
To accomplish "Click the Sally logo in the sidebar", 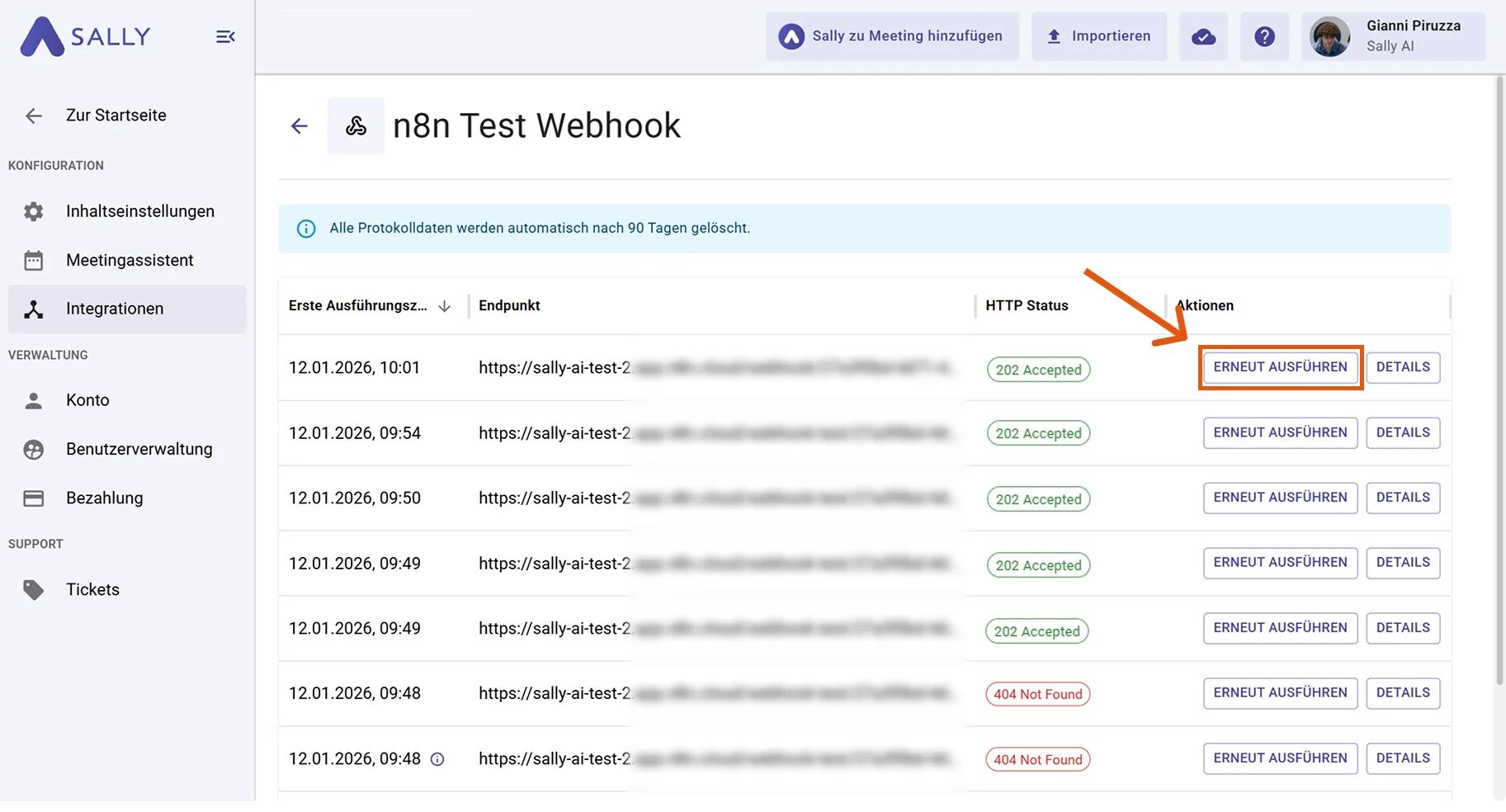I will coord(85,36).
